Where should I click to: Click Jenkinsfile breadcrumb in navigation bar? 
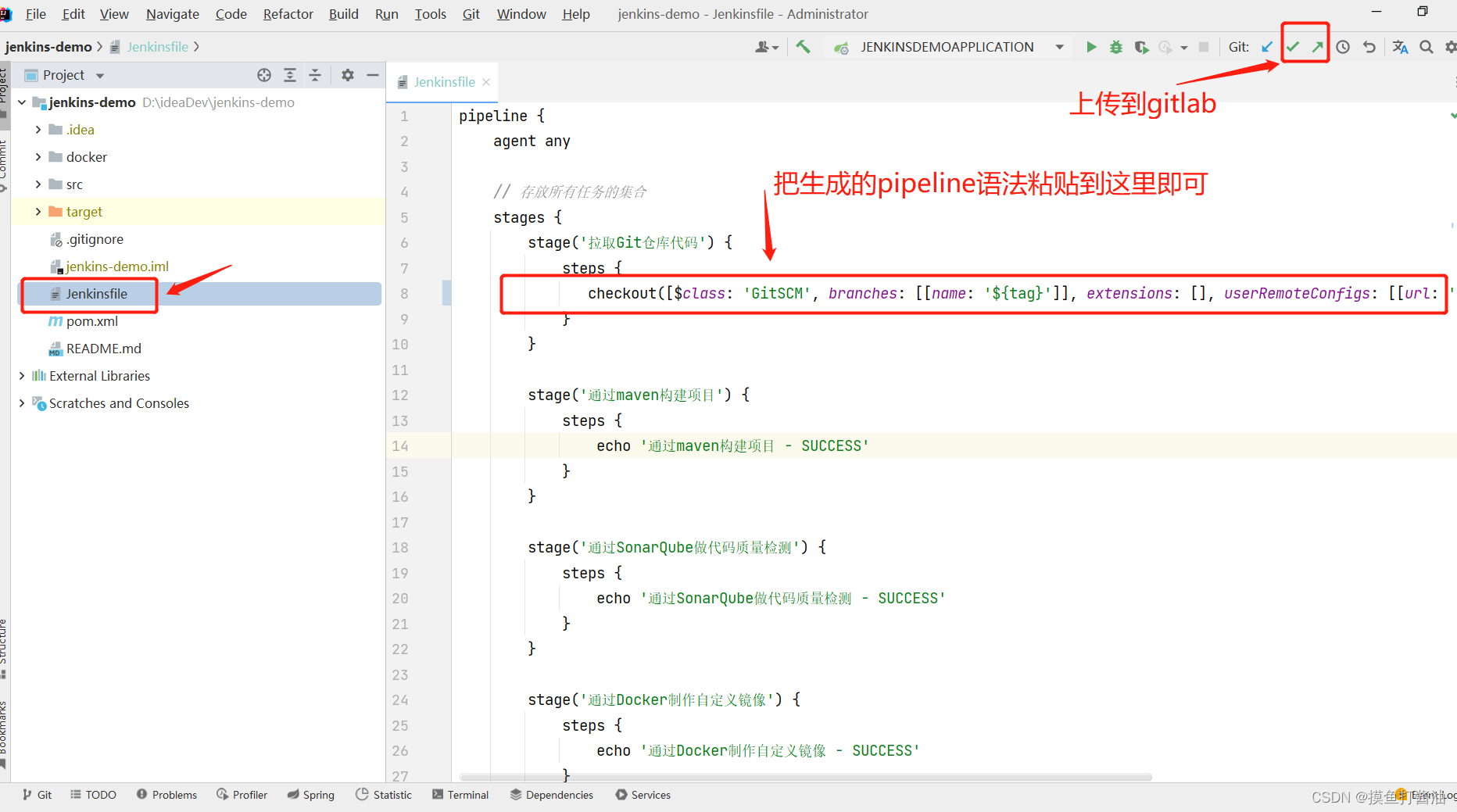click(157, 47)
